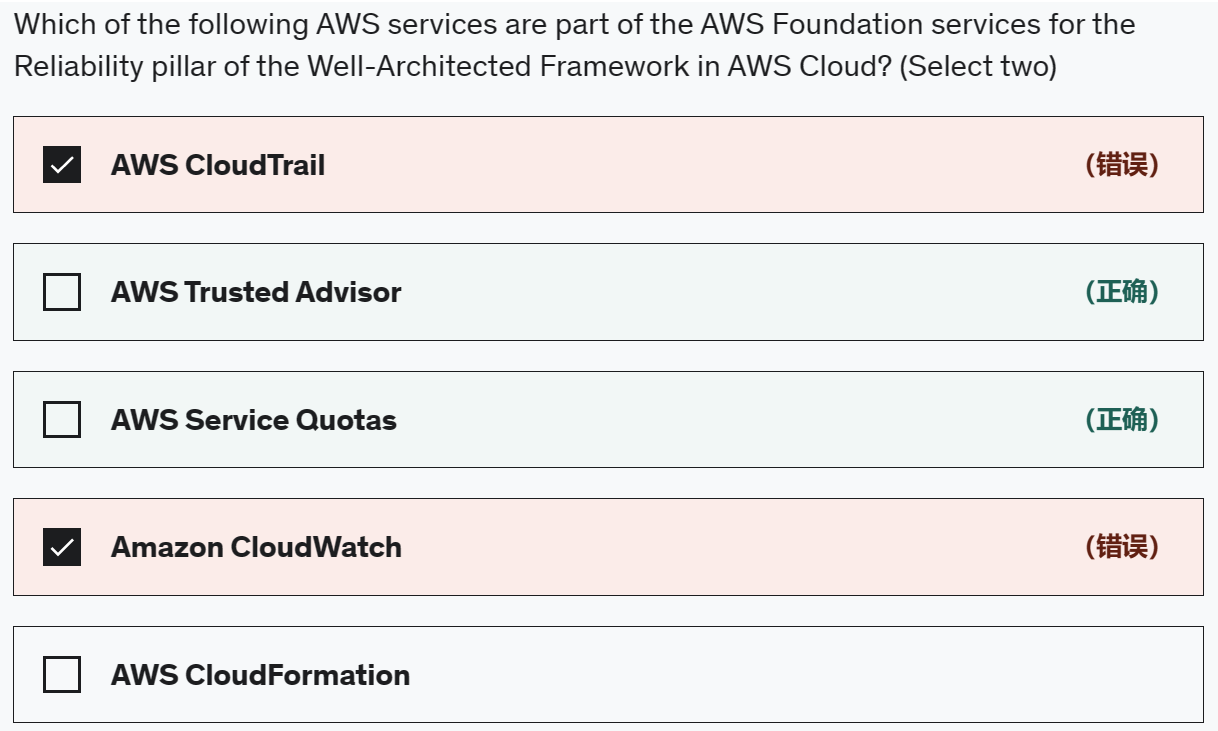Select the AWS Service Quotas label text

point(254,419)
